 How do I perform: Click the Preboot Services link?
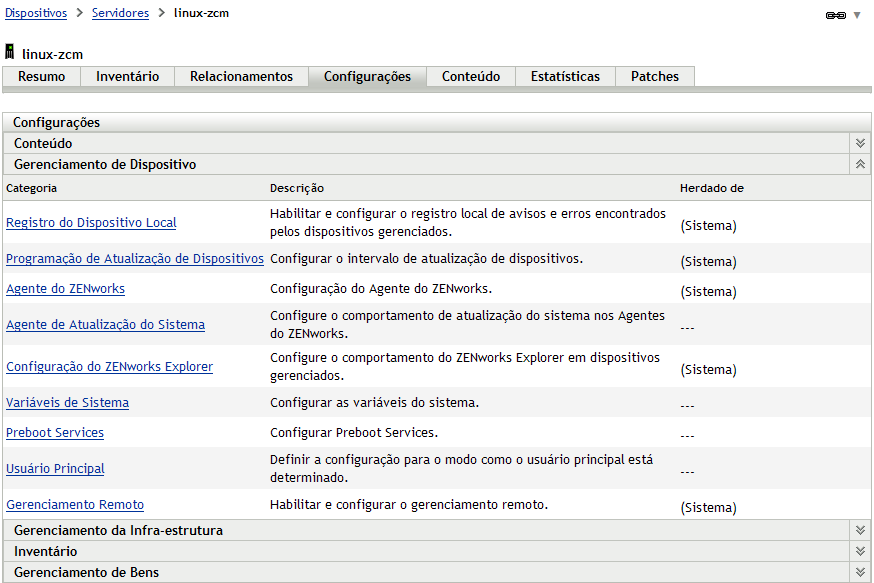click(55, 433)
